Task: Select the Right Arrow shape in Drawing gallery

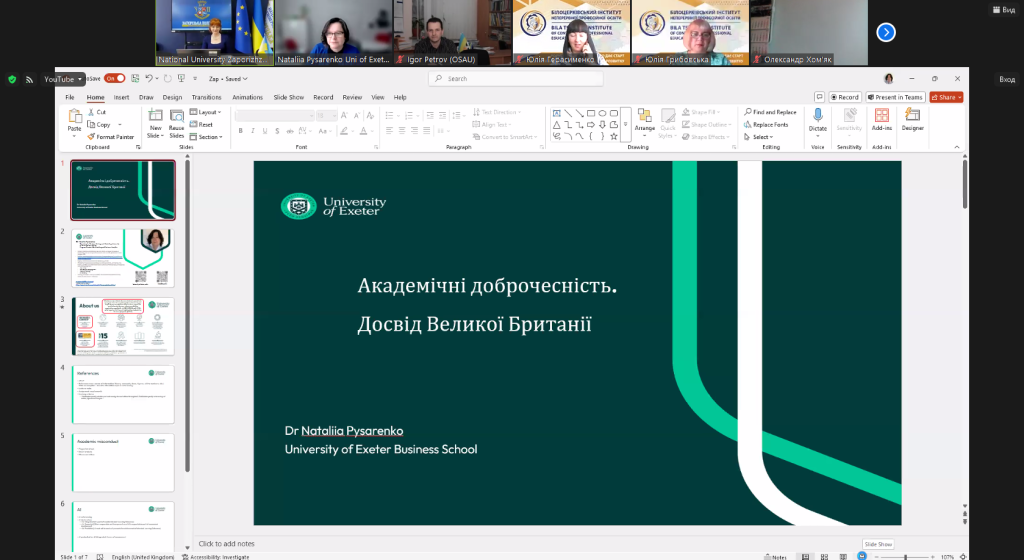Action: click(590, 125)
